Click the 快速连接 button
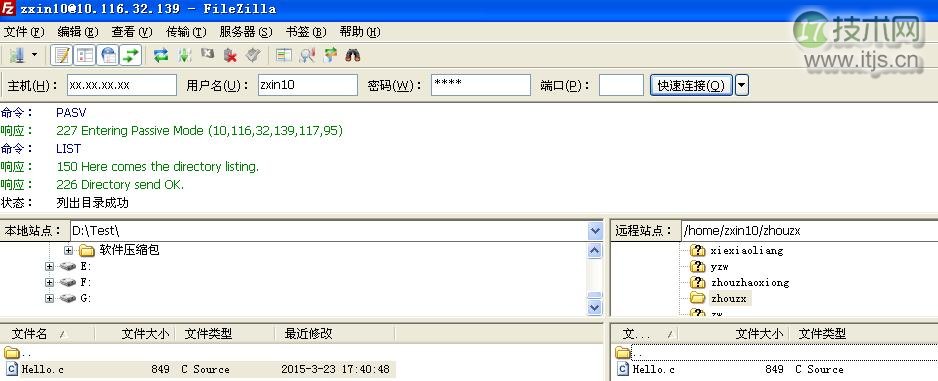Viewport: 938px width, 381px height. pyautogui.click(x=691, y=85)
